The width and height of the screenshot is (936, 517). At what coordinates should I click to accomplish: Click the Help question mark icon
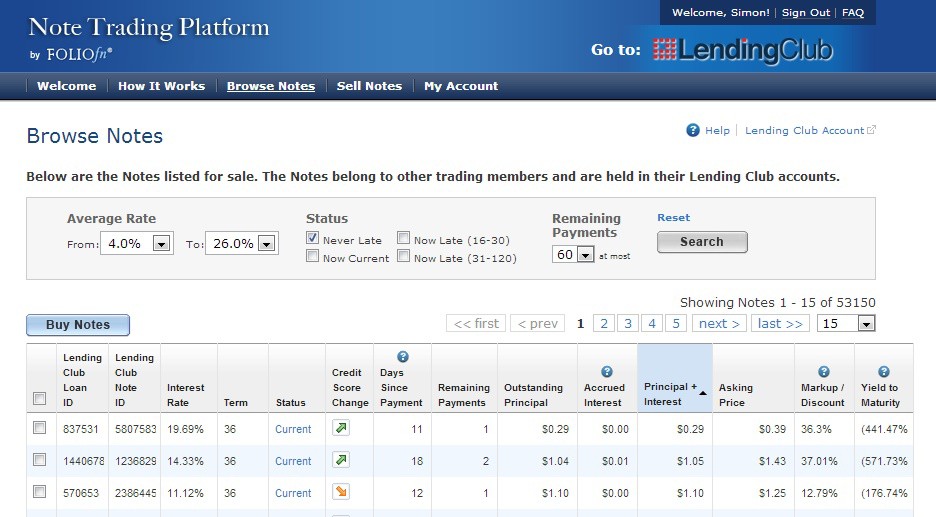[x=693, y=131]
